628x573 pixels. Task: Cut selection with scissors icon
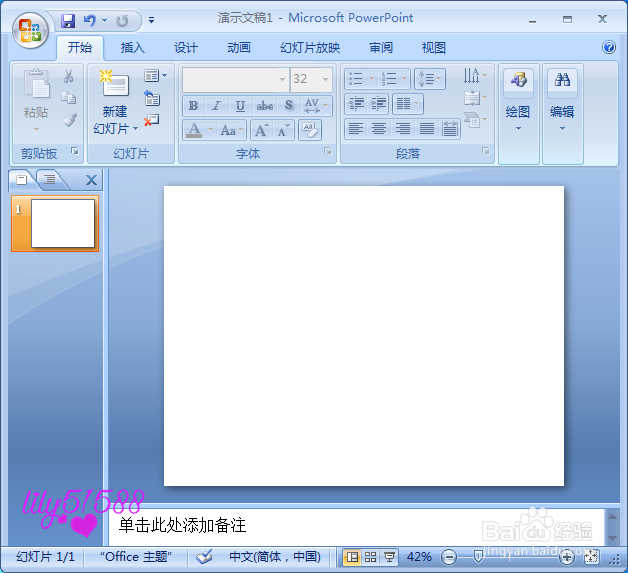coord(68,76)
